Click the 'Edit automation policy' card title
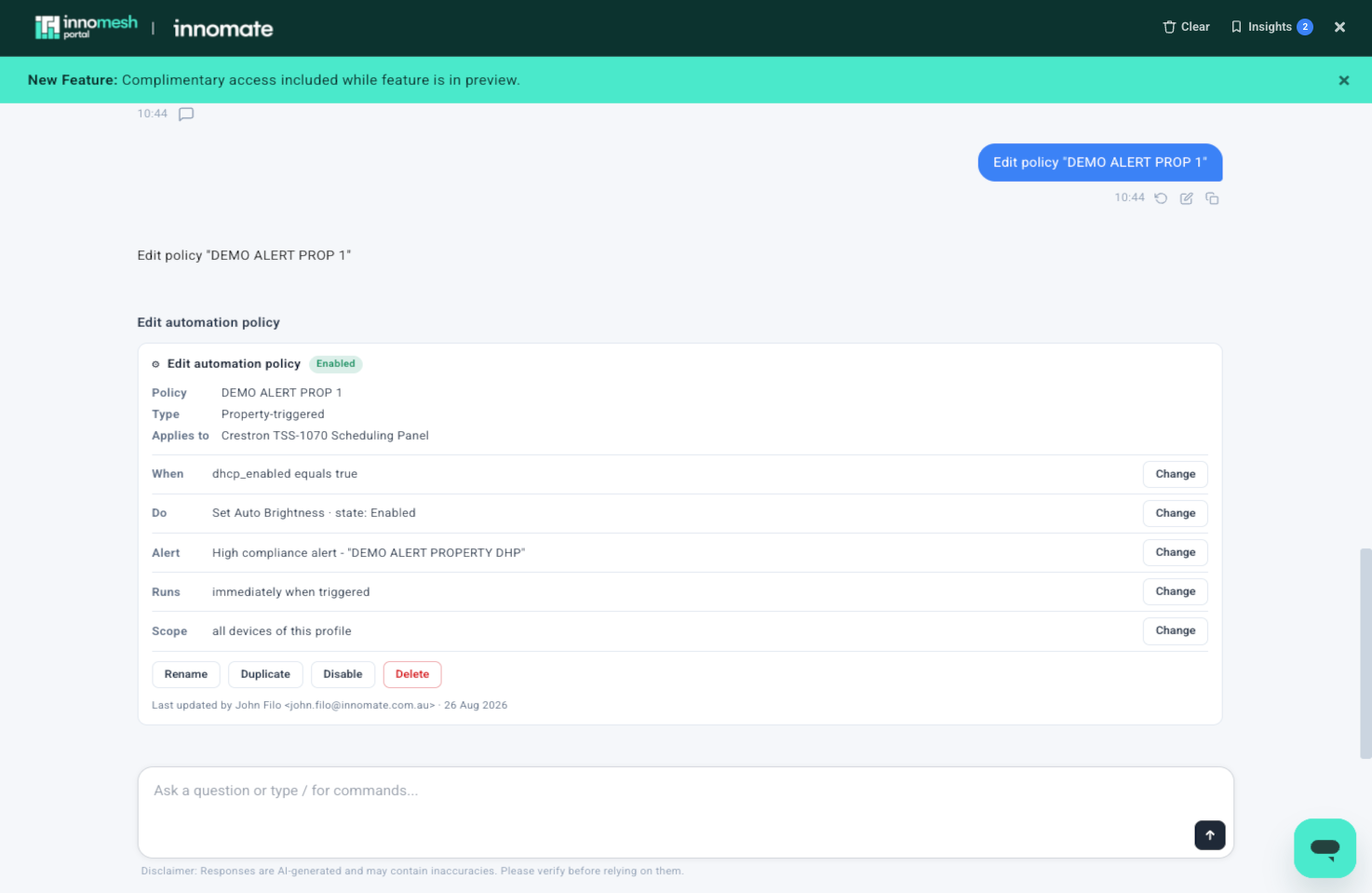The width and height of the screenshot is (1372, 893). tap(234, 364)
